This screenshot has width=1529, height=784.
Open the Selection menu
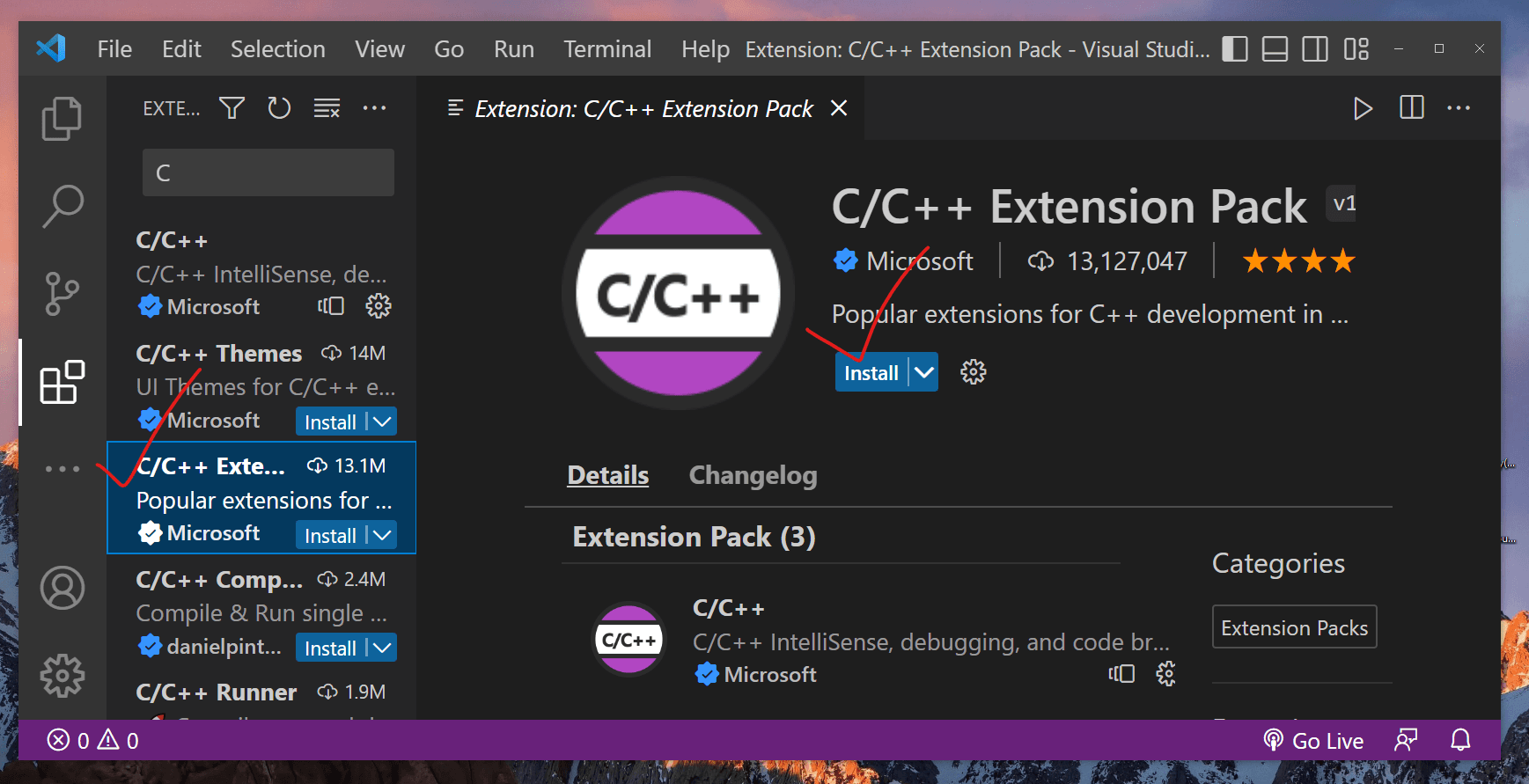[278, 49]
